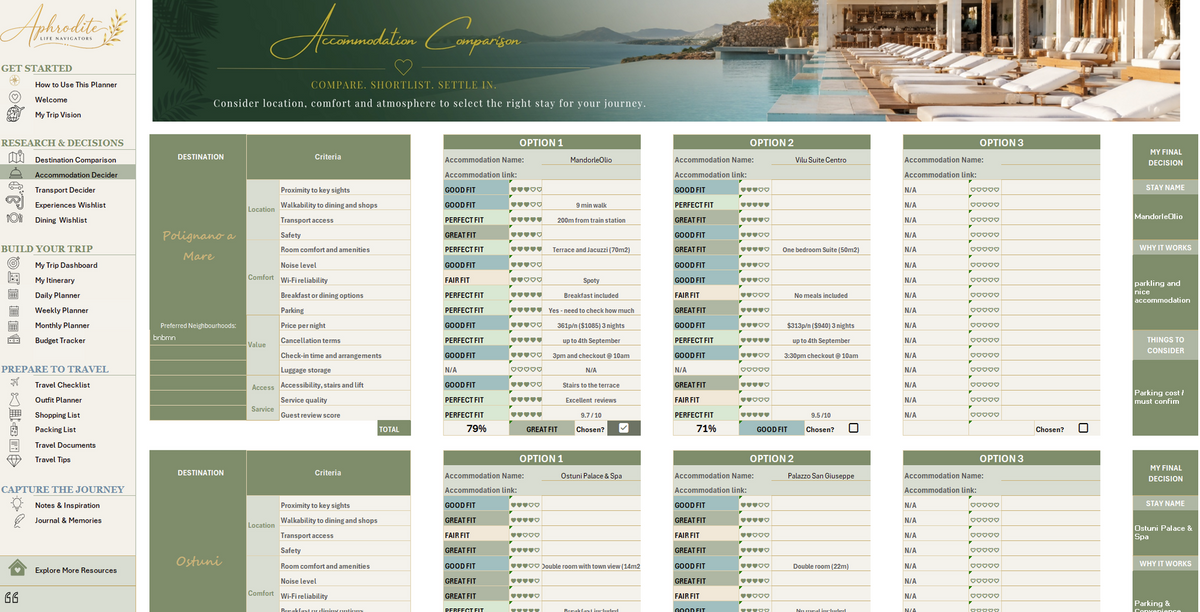1200x612 pixels.
Task: Open Poligano Option 3 Parking heart rating
Action: click(x=985, y=310)
